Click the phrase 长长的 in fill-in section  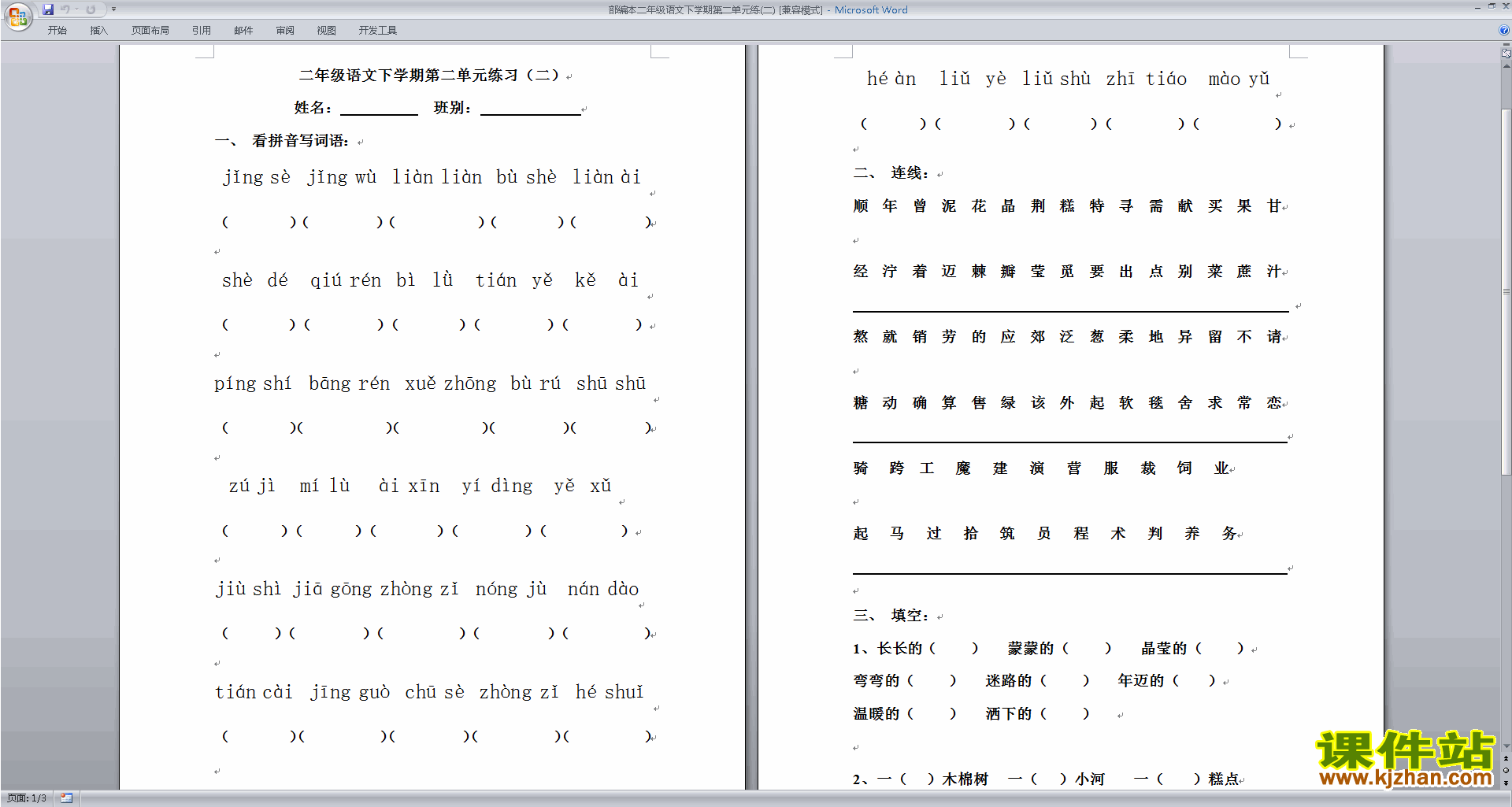pos(900,649)
